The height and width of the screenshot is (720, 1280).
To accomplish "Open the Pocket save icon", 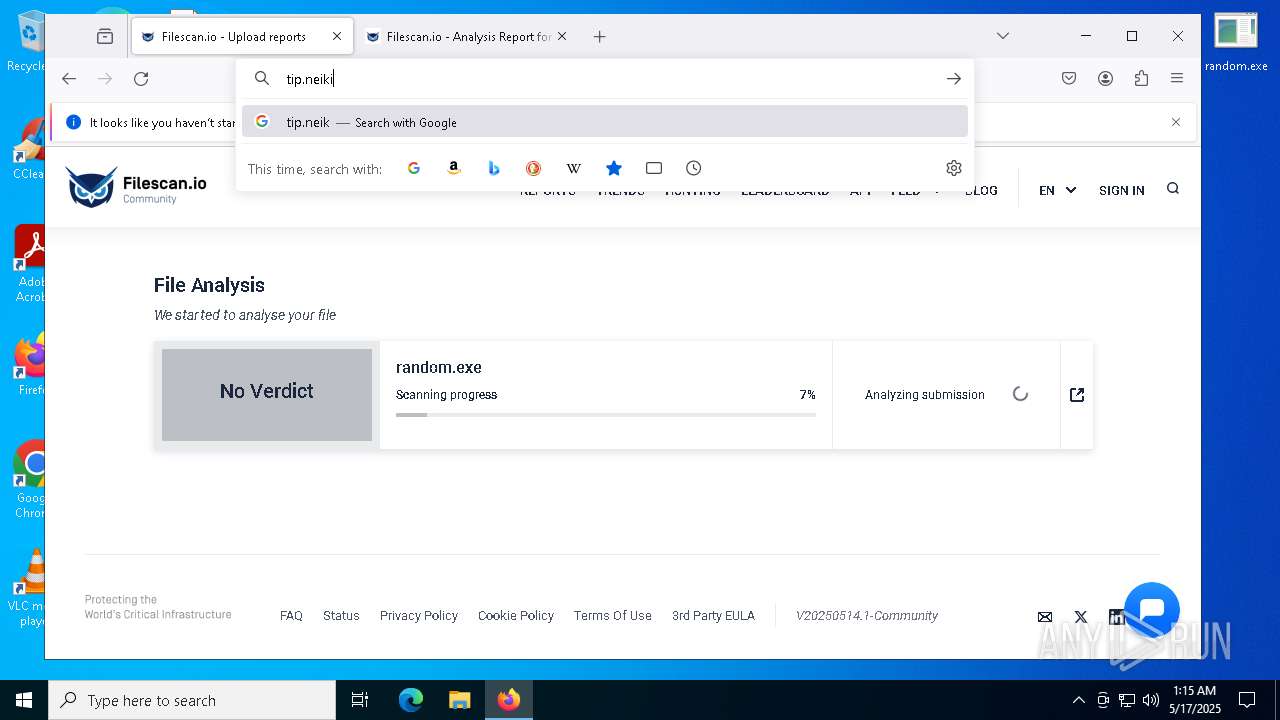I will [x=1069, y=78].
